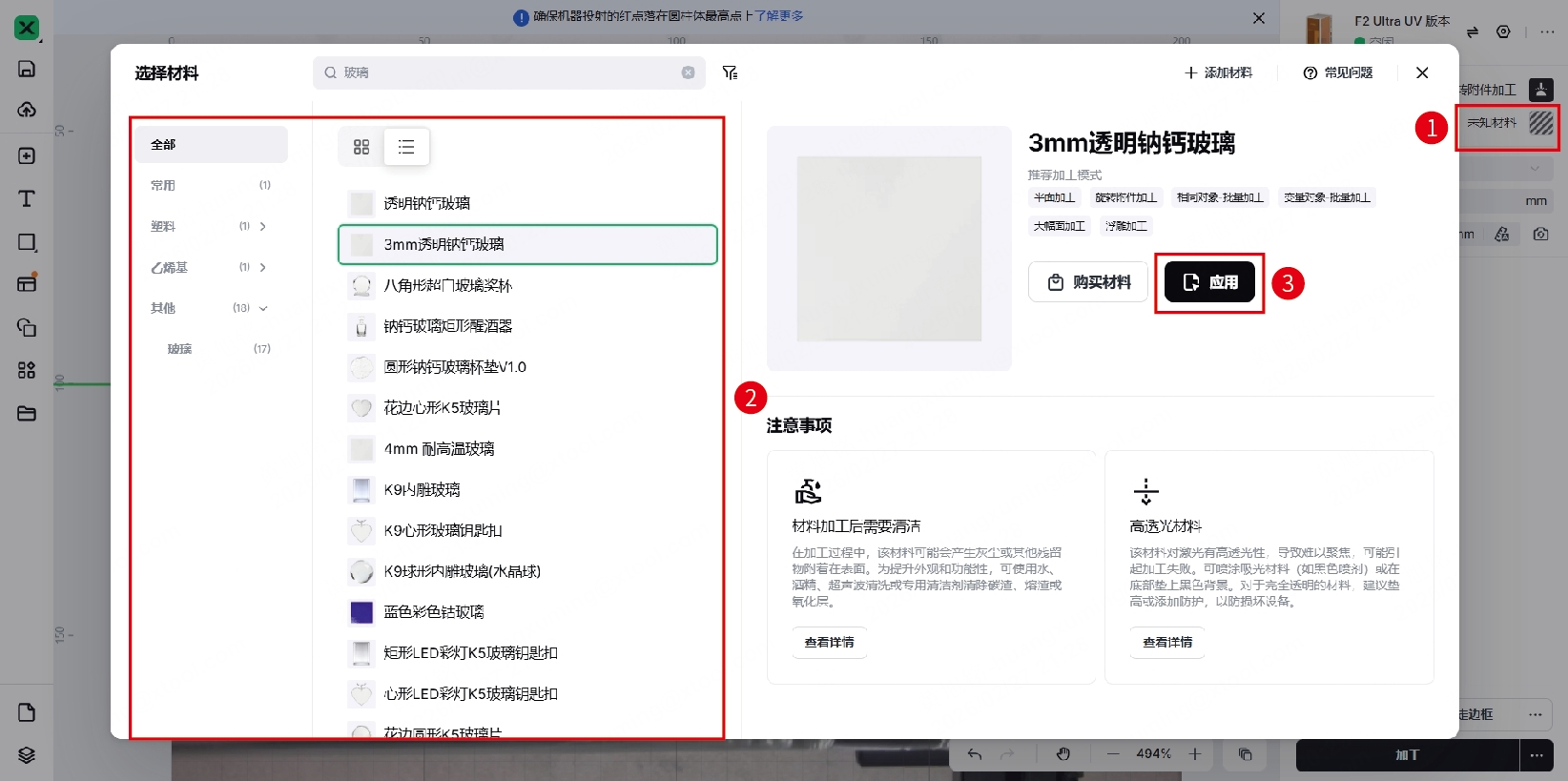
Task: Expand the 塑料 category chevron
Action: click(x=263, y=226)
